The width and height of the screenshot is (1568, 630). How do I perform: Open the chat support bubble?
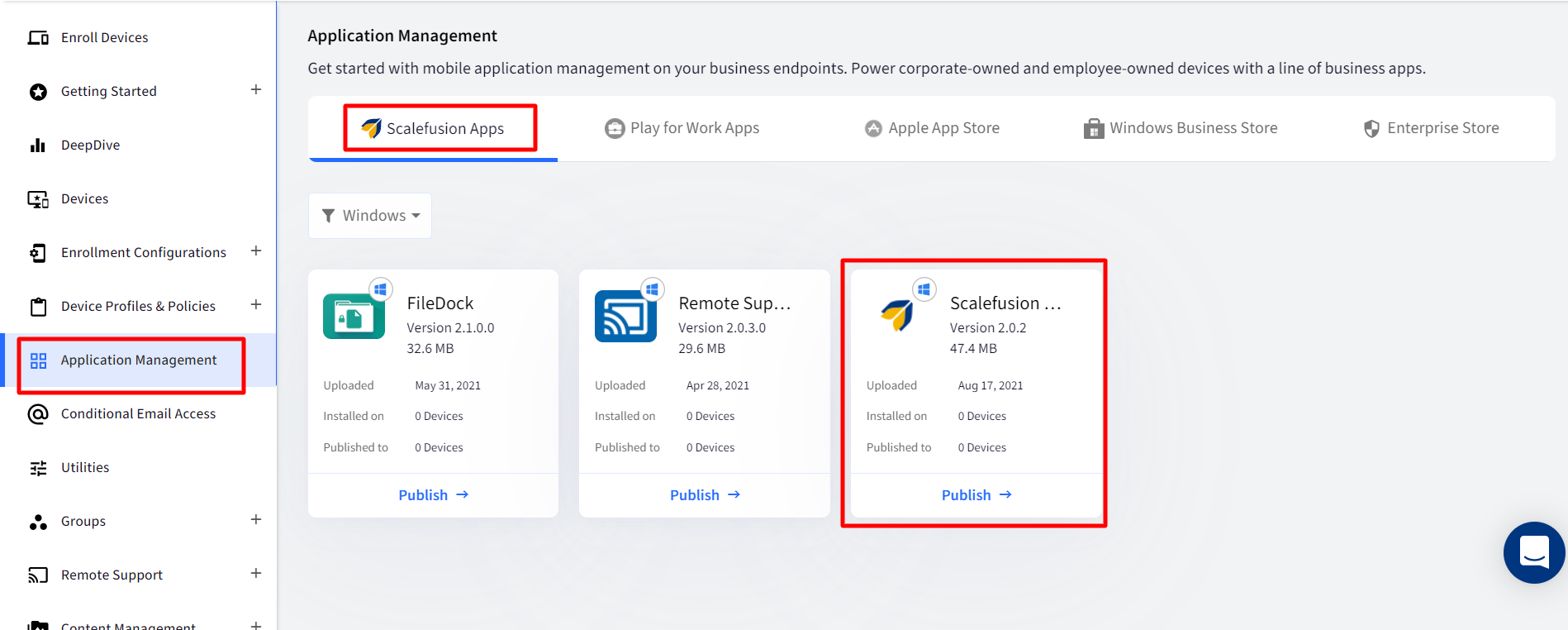click(x=1533, y=551)
